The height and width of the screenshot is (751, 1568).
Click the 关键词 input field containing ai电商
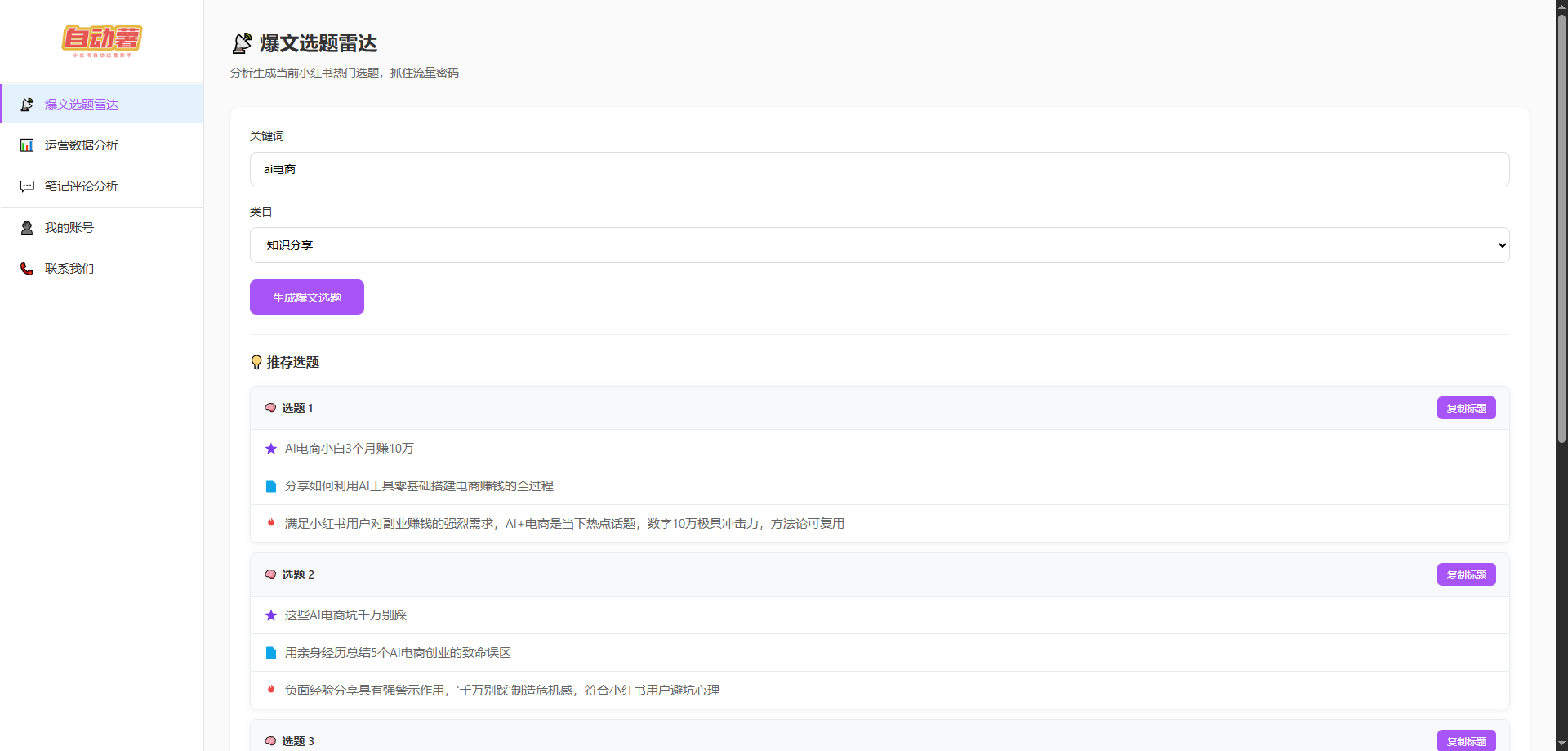point(879,169)
